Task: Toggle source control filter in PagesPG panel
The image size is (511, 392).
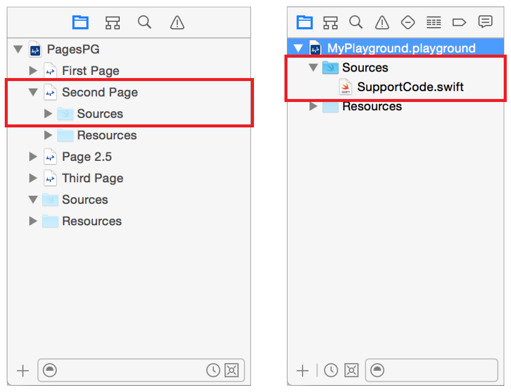Action: (232, 370)
